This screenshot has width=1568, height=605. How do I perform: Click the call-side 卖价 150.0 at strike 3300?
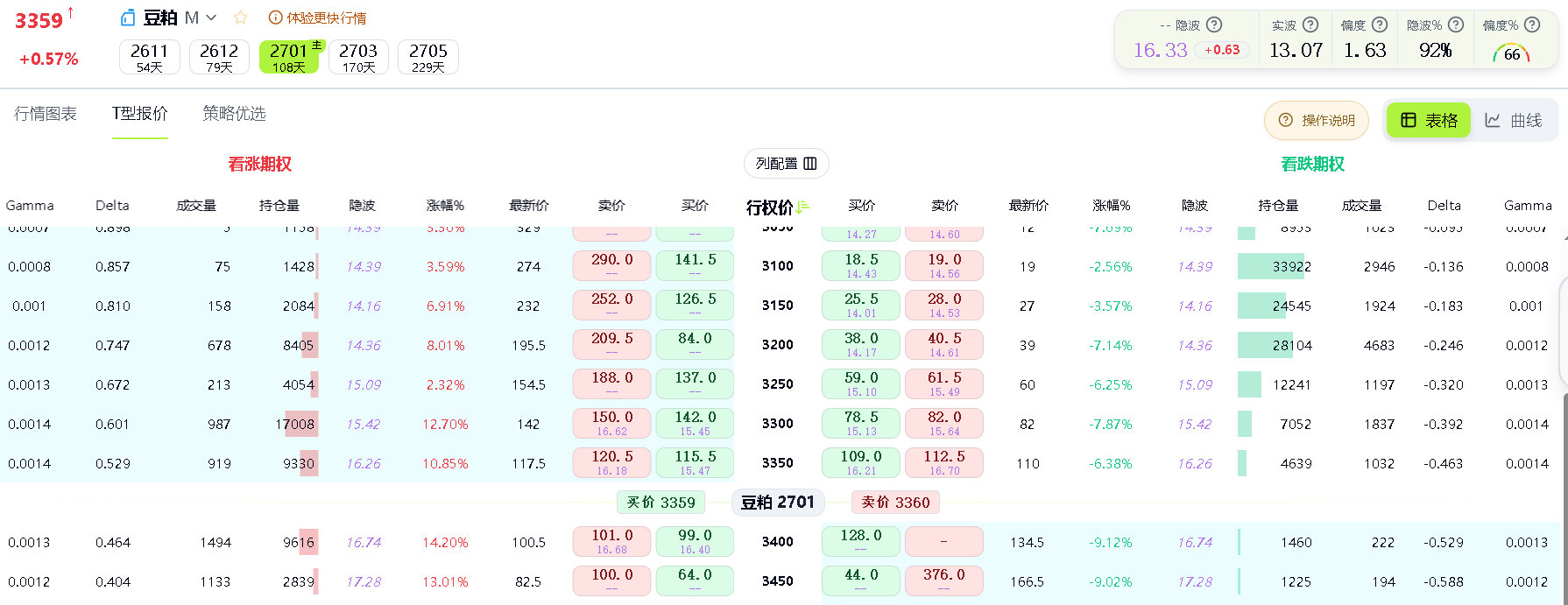coord(611,423)
